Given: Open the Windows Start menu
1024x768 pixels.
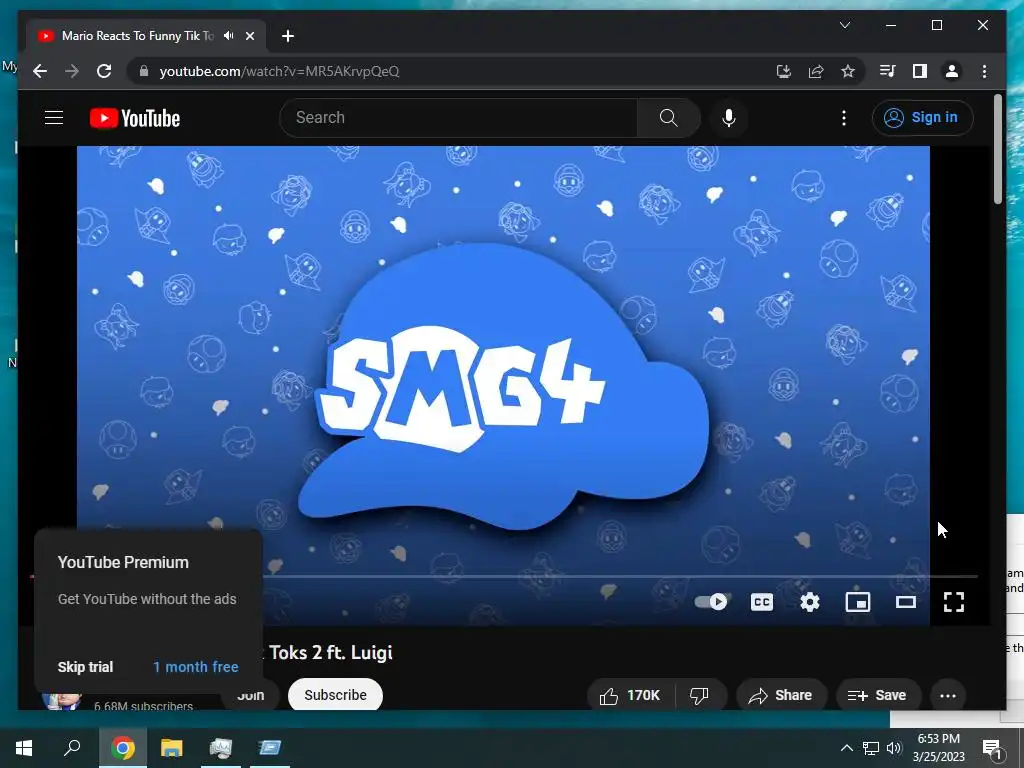Looking at the screenshot, I should point(24,748).
